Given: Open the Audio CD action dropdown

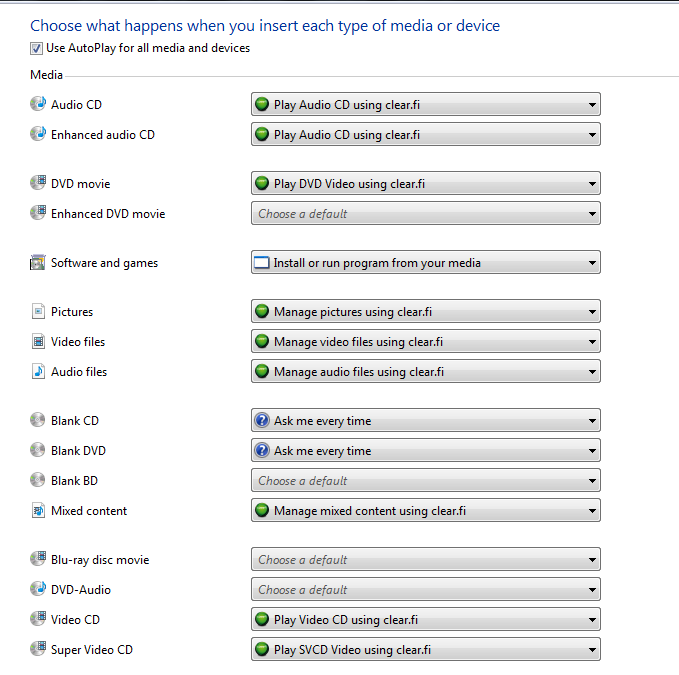Looking at the screenshot, I should coord(425,104).
